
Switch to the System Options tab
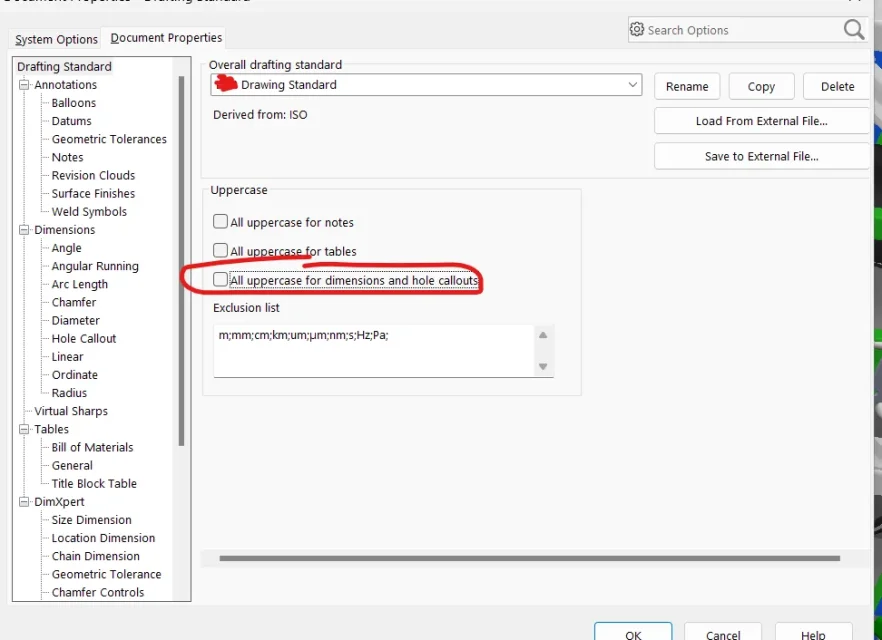pyautogui.click(x=56, y=39)
